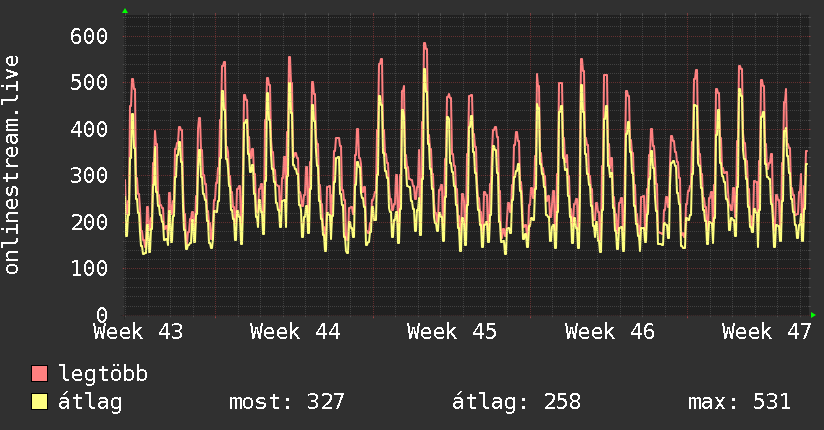Click the 100 y-axis value
This screenshot has height=430, width=824.
click(89, 268)
